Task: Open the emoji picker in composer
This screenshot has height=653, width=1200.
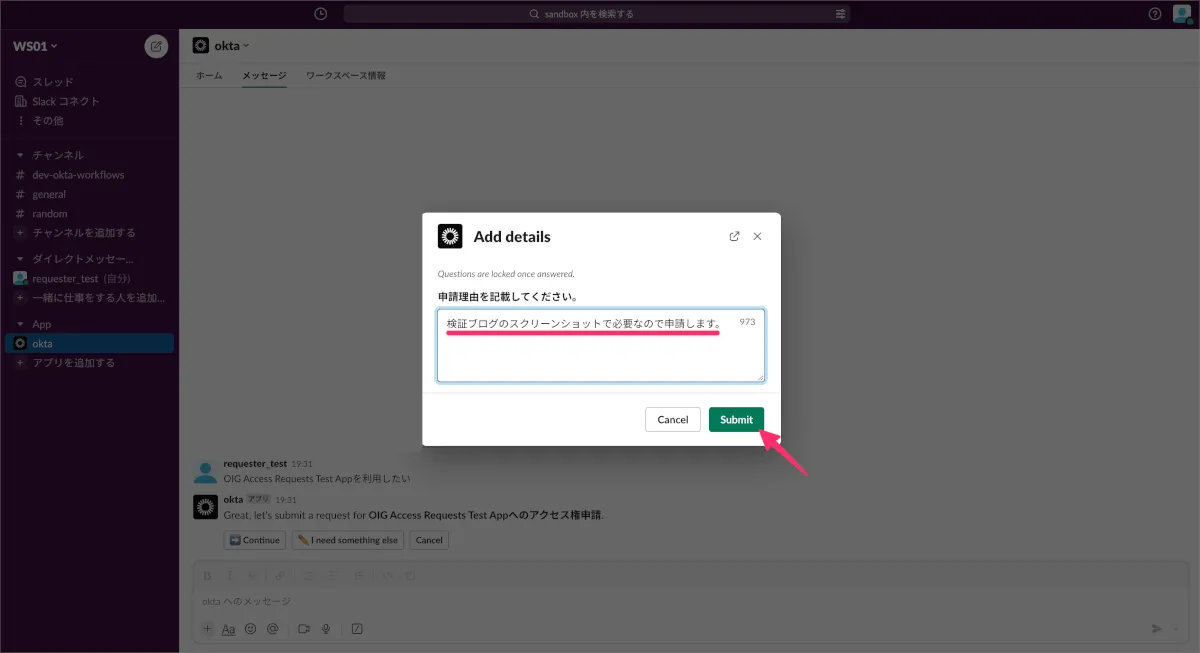Action: [250, 629]
